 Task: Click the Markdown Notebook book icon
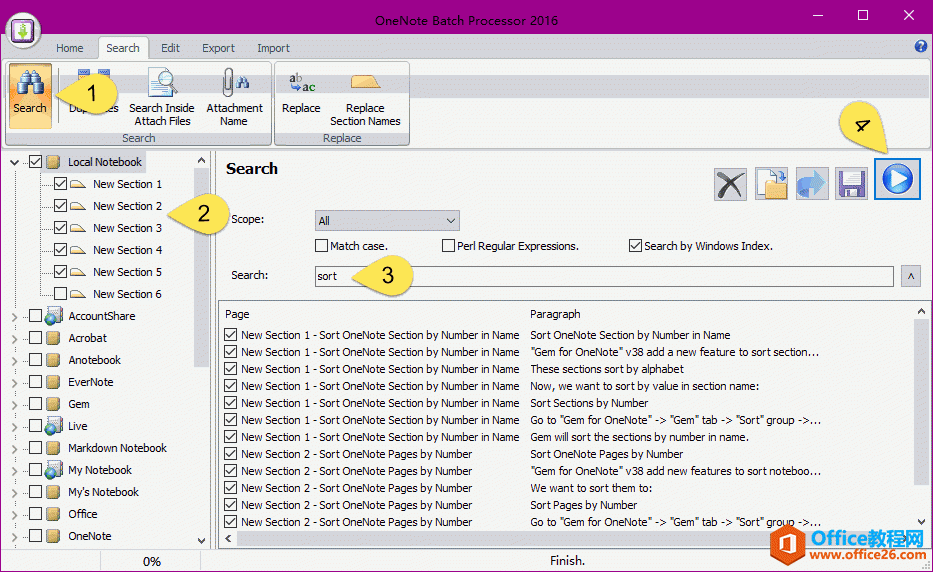click(54, 448)
